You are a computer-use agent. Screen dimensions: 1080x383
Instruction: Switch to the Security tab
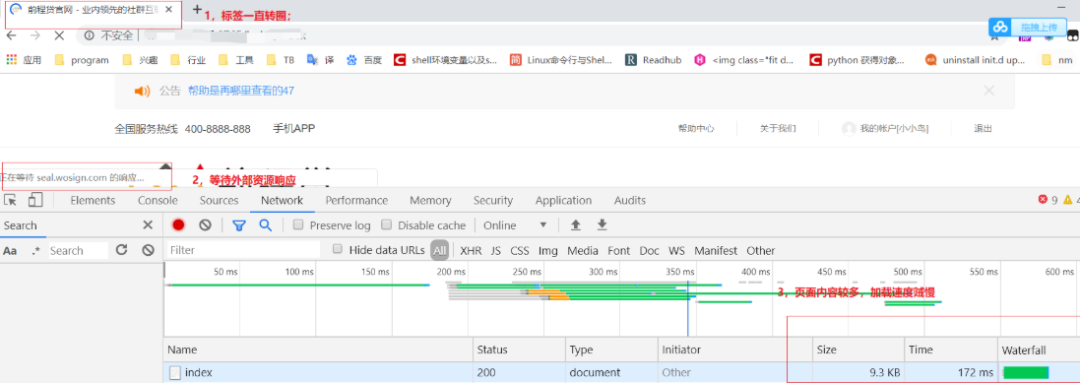click(x=493, y=200)
